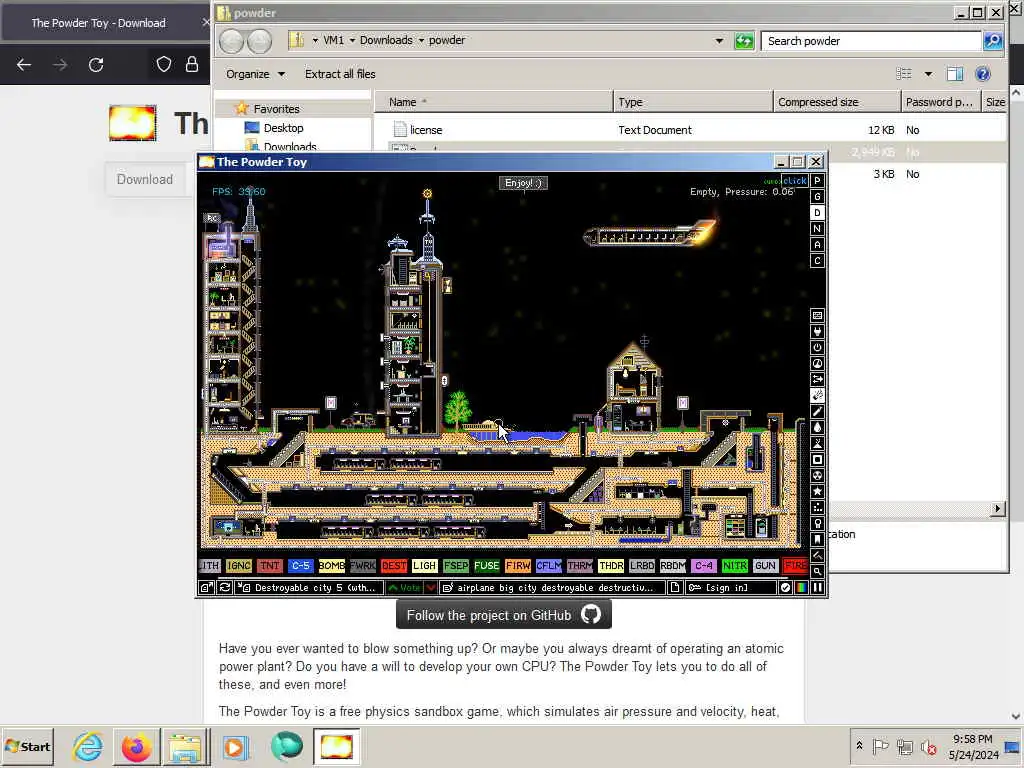
Task: Open the Force elements category
Action: pyautogui.click(x=817, y=379)
